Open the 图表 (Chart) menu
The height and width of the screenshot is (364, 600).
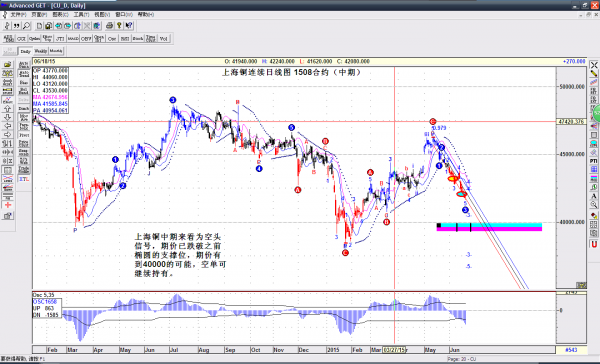coord(60,15)
